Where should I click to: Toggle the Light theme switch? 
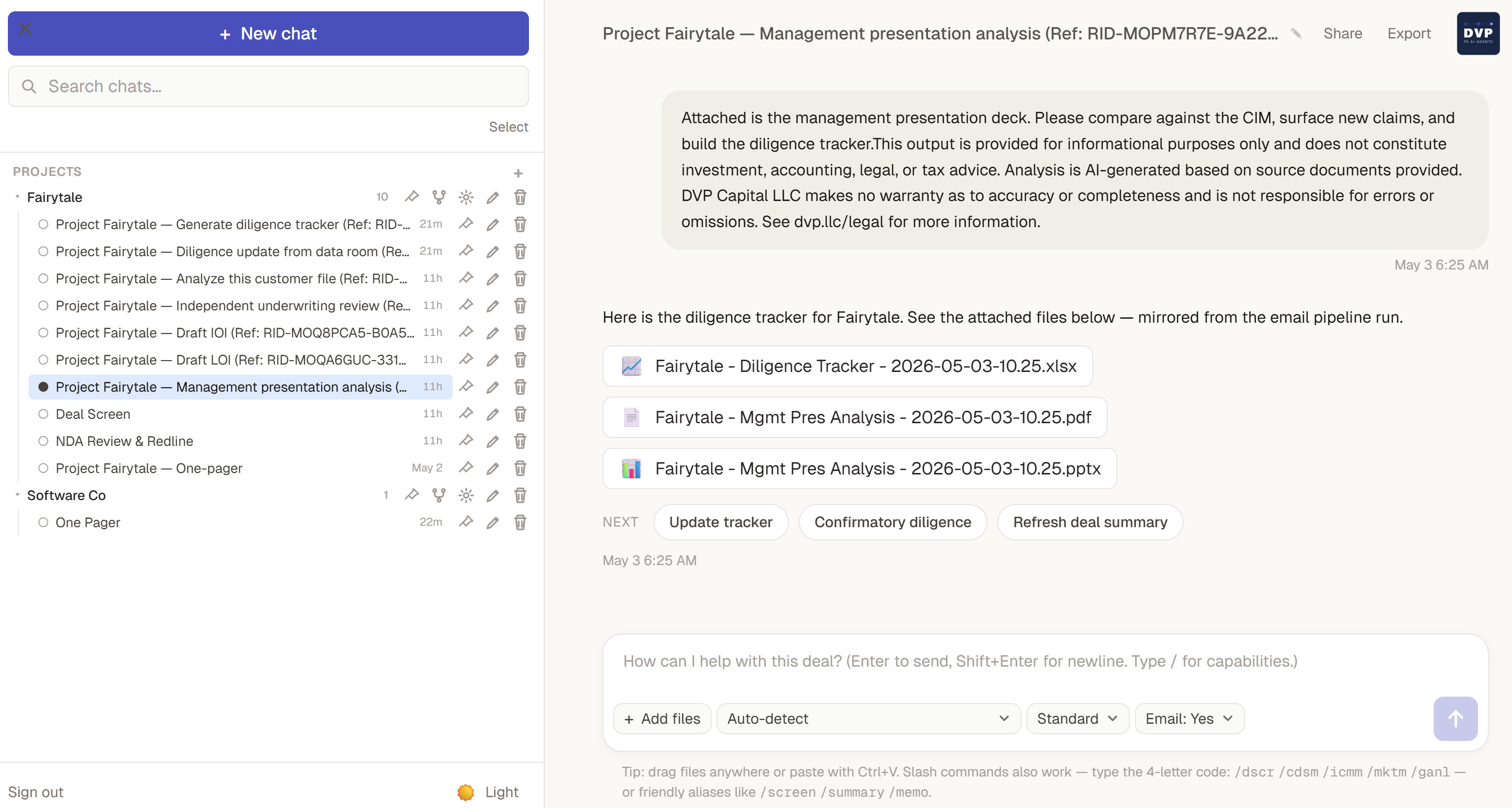[488, 792]
